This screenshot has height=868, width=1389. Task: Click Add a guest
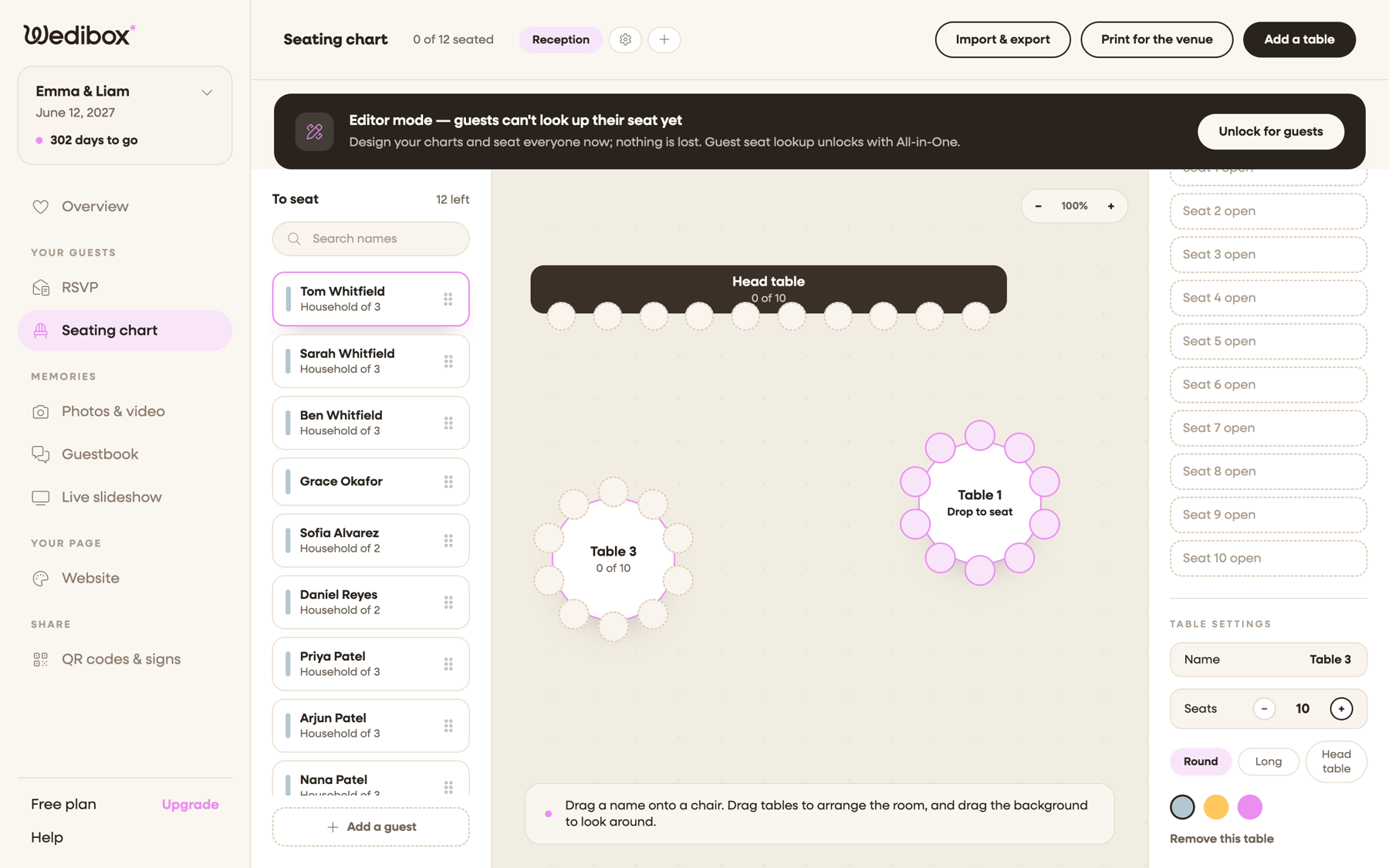coord(370,826)
